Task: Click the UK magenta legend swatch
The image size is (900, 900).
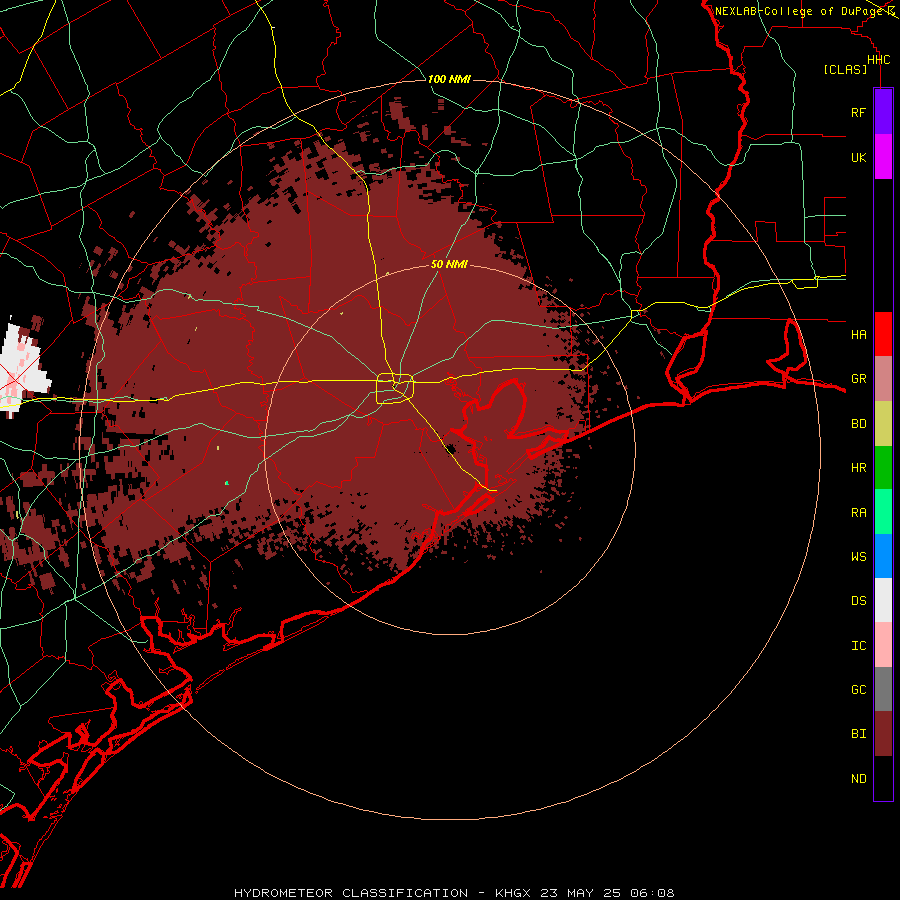Action: 883,157
